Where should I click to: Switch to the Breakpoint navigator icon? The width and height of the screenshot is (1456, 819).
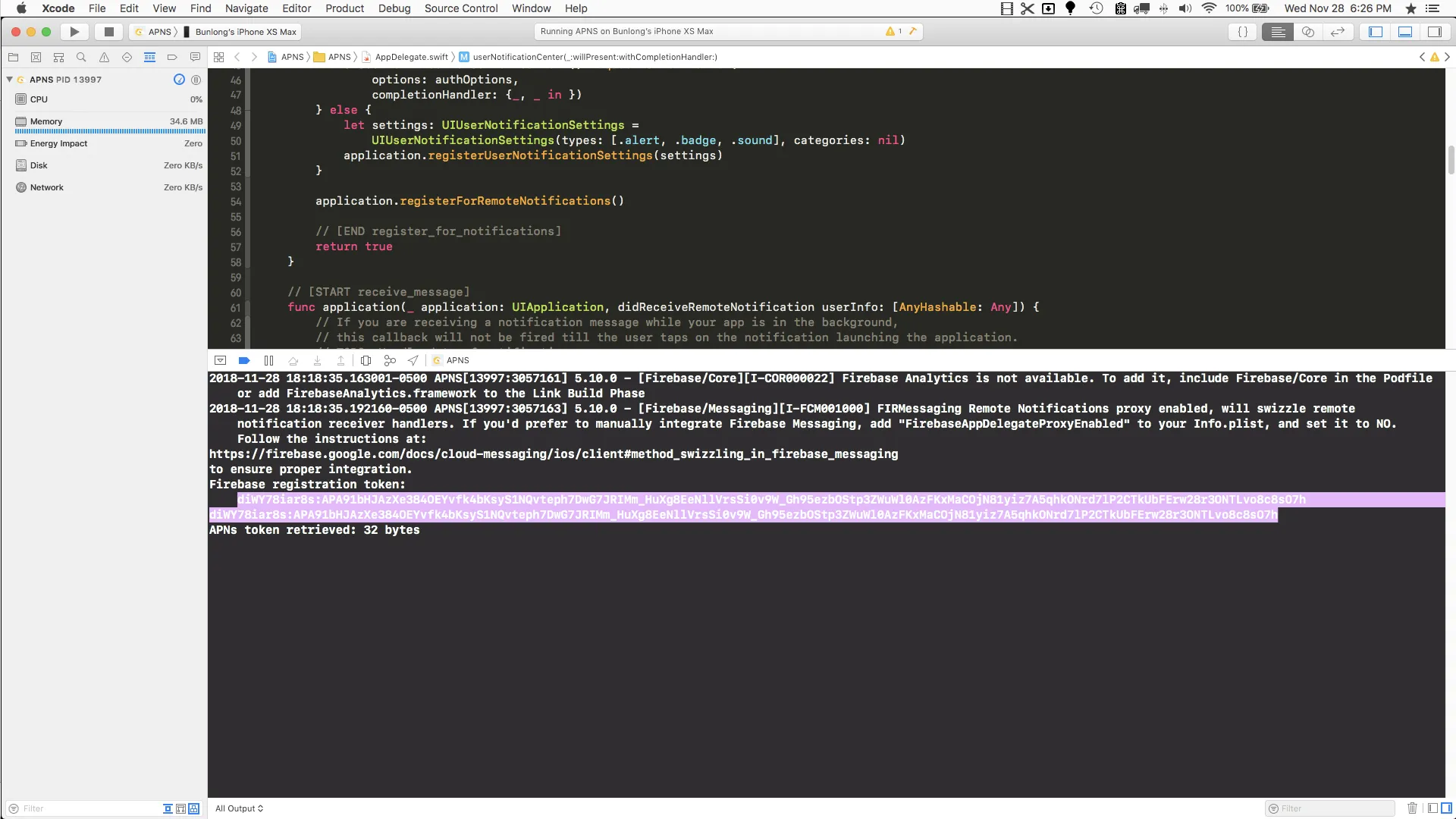pyautogui.click(x=172, y=57)
